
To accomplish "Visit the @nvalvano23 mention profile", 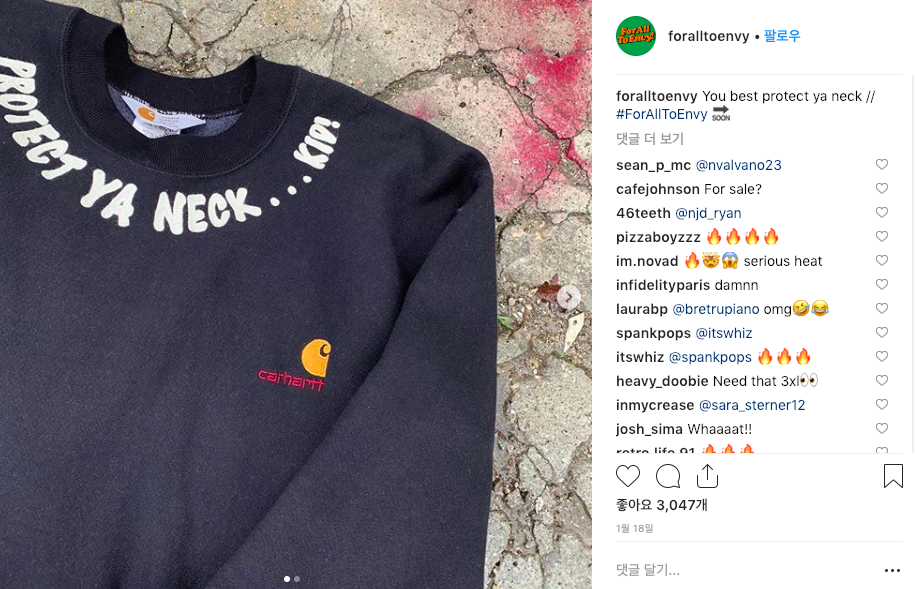I will pyautogui.click(x=738, y=165).
